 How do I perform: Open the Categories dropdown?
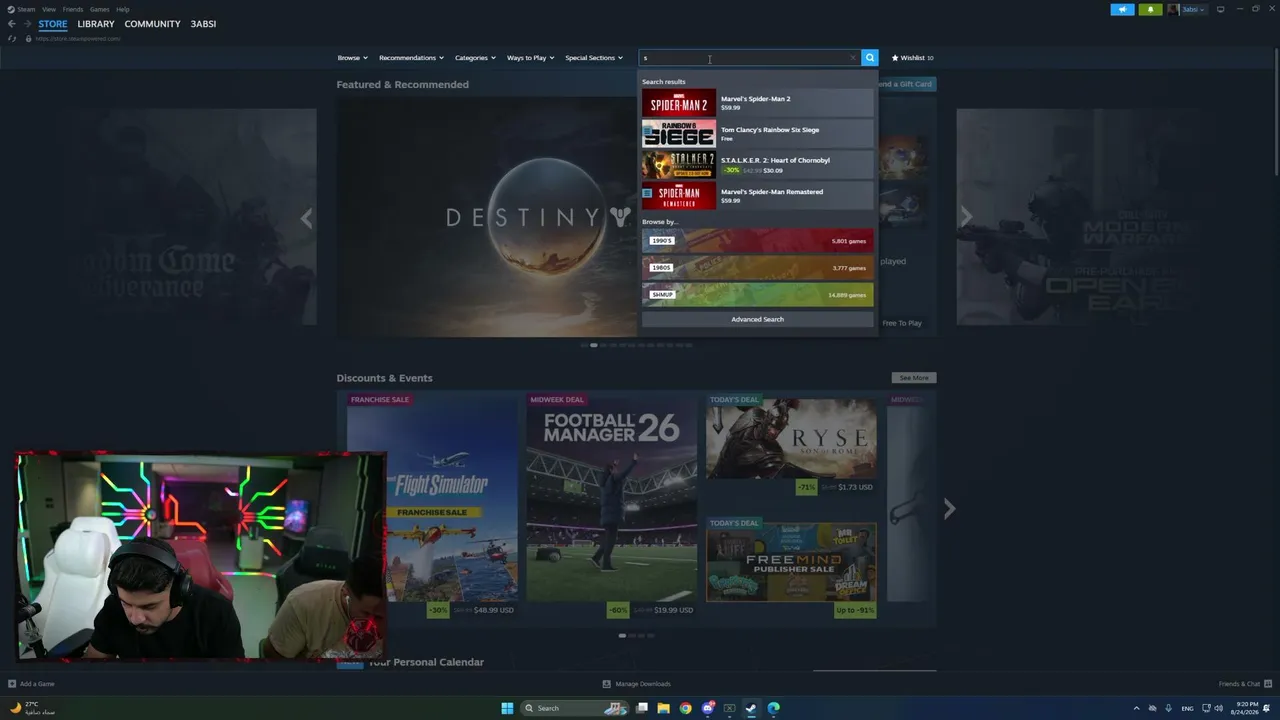tap(475, 58)
